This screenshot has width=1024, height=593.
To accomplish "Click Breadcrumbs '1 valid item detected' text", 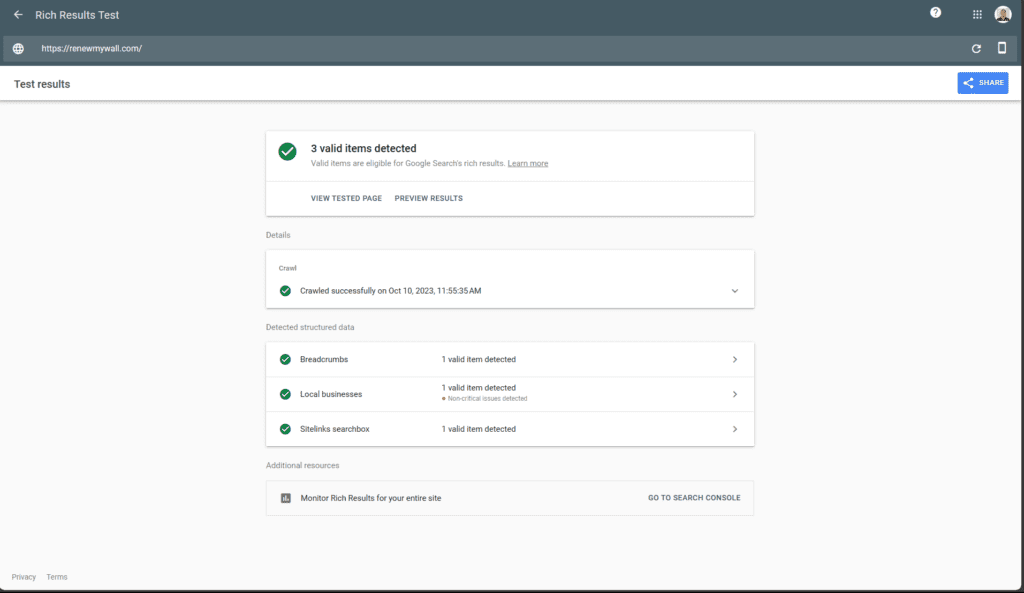I will click(x=479, y=359).
